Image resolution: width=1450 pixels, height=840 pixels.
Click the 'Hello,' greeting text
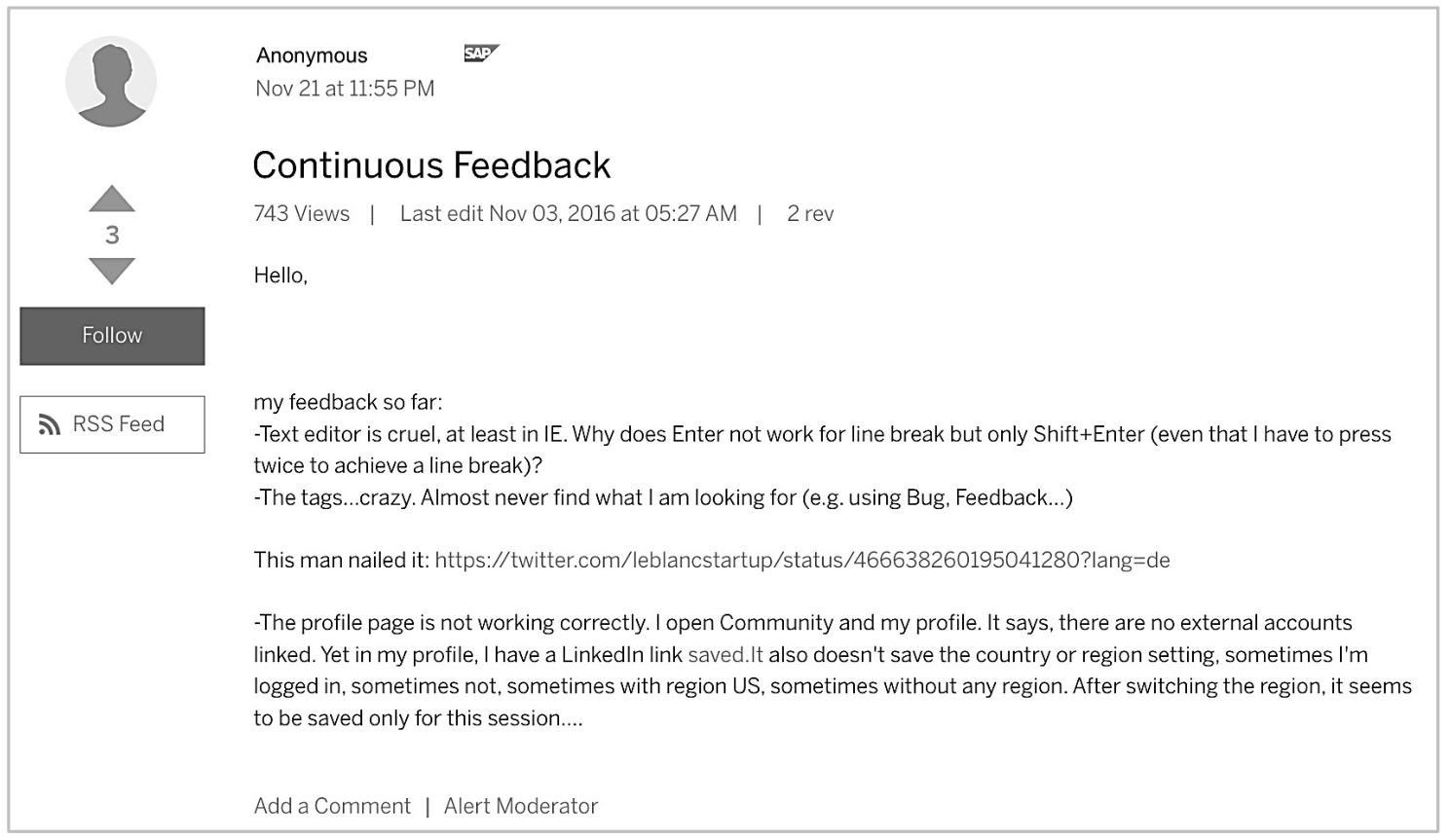pos(280,275)
